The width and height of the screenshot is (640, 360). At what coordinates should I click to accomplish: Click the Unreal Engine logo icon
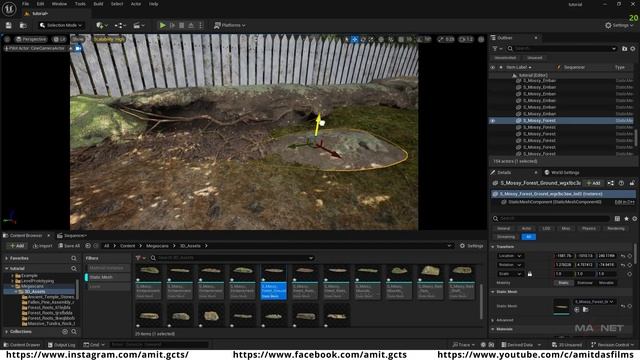click(x=9, y=8)
